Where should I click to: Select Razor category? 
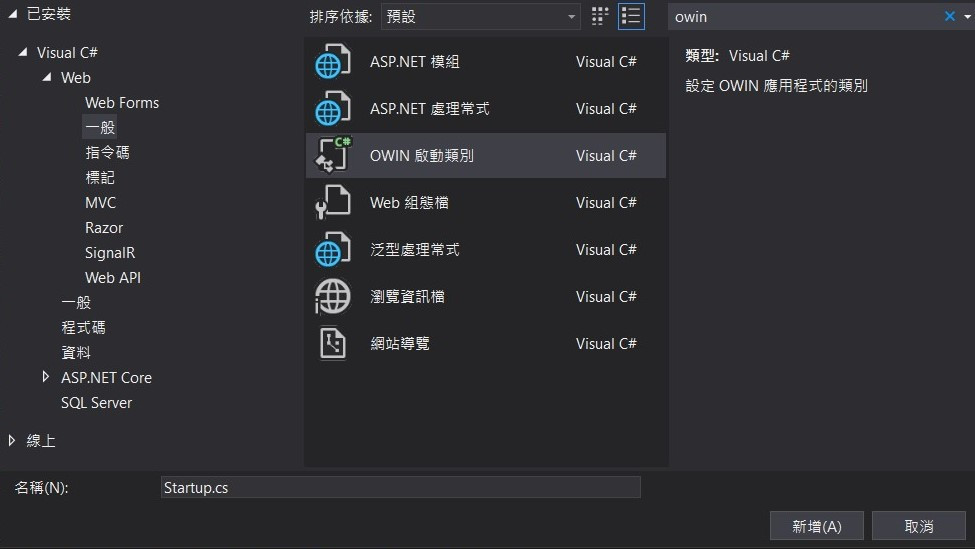coord(104,228)
